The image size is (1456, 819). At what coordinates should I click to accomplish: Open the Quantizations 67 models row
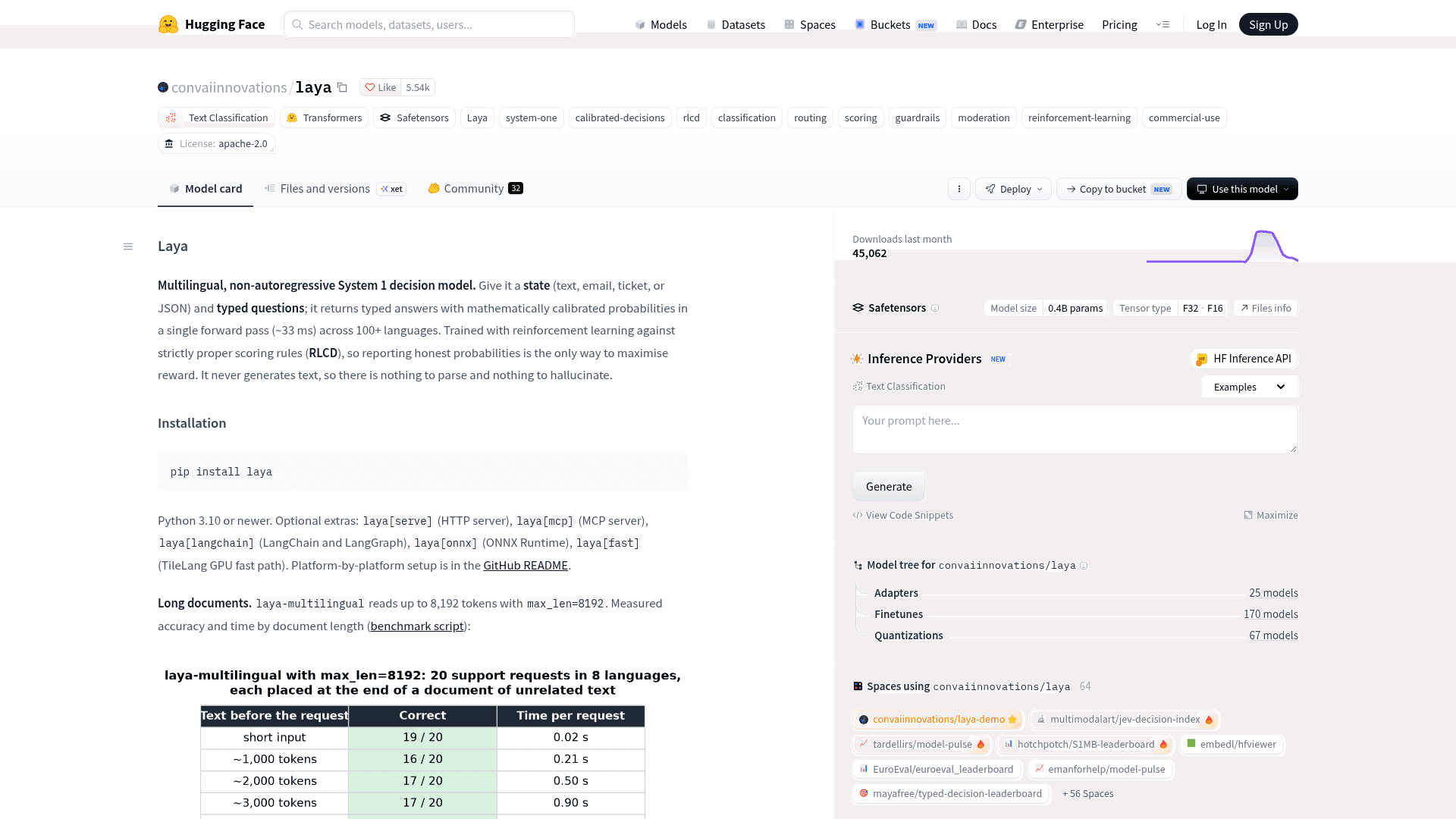(1085, 635)
